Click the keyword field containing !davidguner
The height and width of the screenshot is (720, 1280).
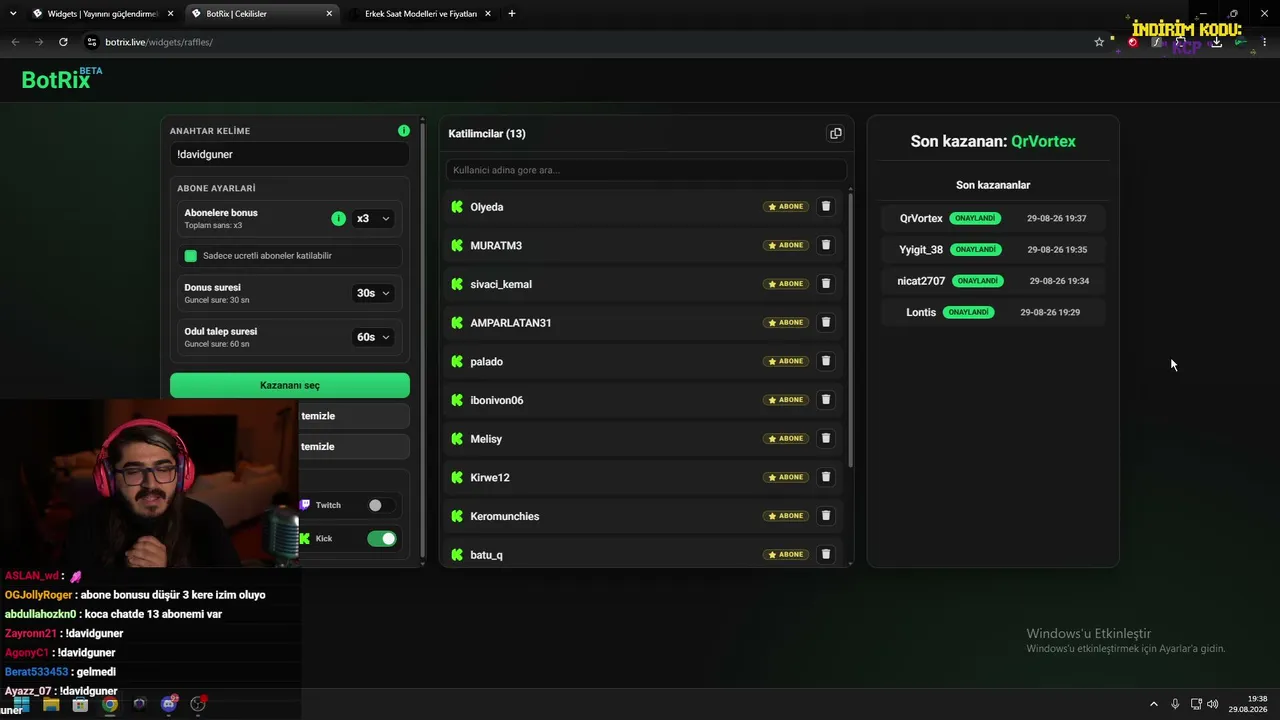click(x=289, y=155)
